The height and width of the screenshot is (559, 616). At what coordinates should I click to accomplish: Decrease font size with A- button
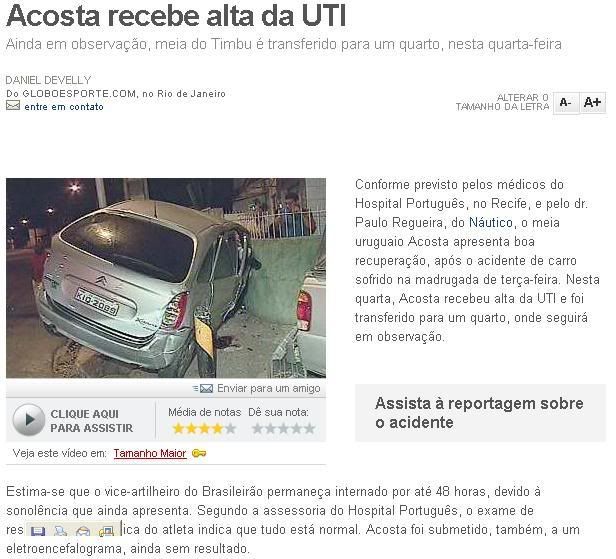tap(566, 103)
